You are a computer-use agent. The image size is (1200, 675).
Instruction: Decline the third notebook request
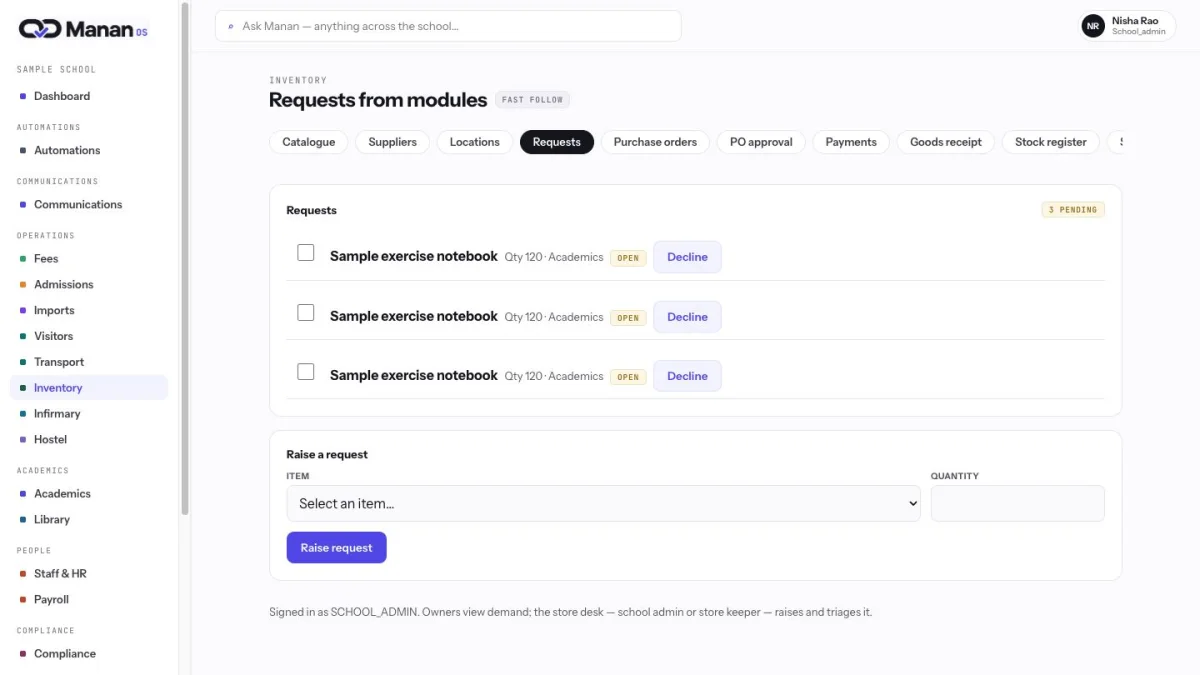point(687,376)
